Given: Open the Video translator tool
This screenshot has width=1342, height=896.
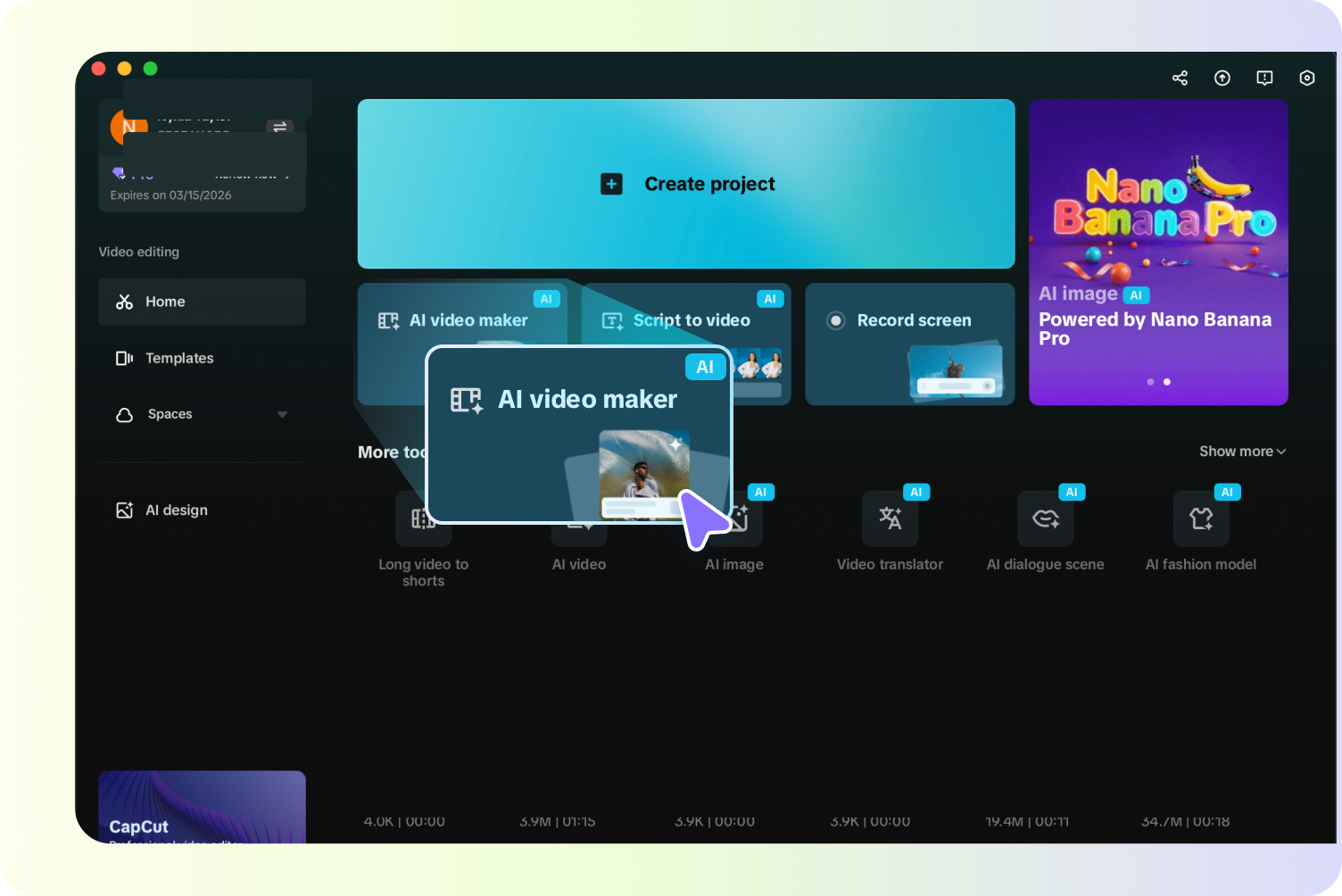Looking at the screenshot, I should click(x=890, y=519).
